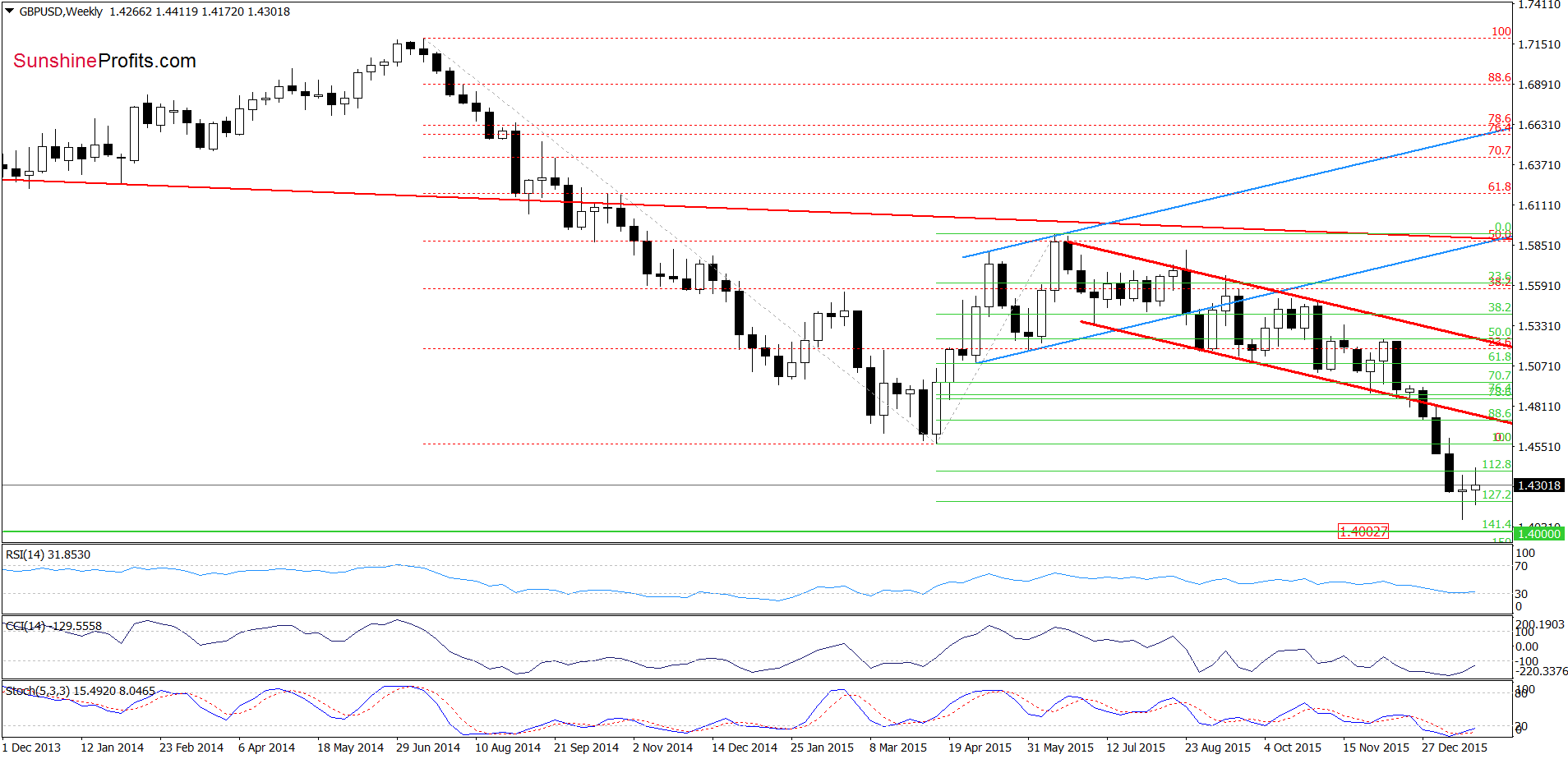Image resolution: width=1568 pixels, height=759 pixels.
Task: Click the 1.45510 price axis label
Action: [x=1538, y=447]
